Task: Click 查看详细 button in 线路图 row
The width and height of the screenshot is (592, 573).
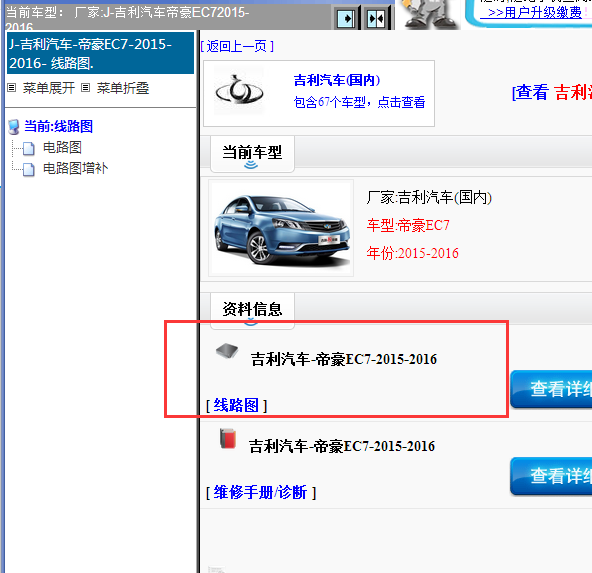Action: pyautogui.click(x=551, y=389)
